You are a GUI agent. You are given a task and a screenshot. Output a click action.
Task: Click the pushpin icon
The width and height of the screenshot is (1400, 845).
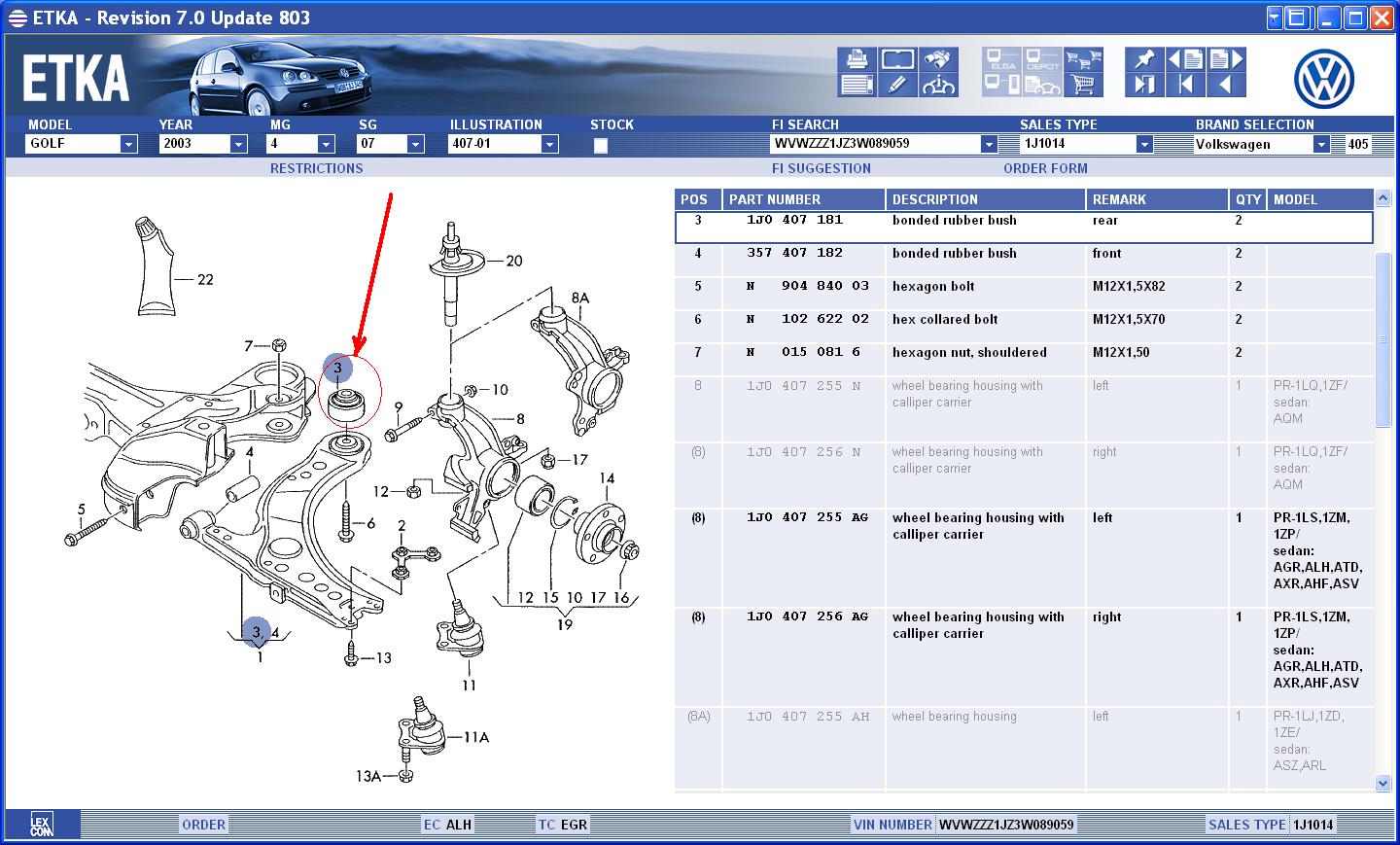[1144, 60]
